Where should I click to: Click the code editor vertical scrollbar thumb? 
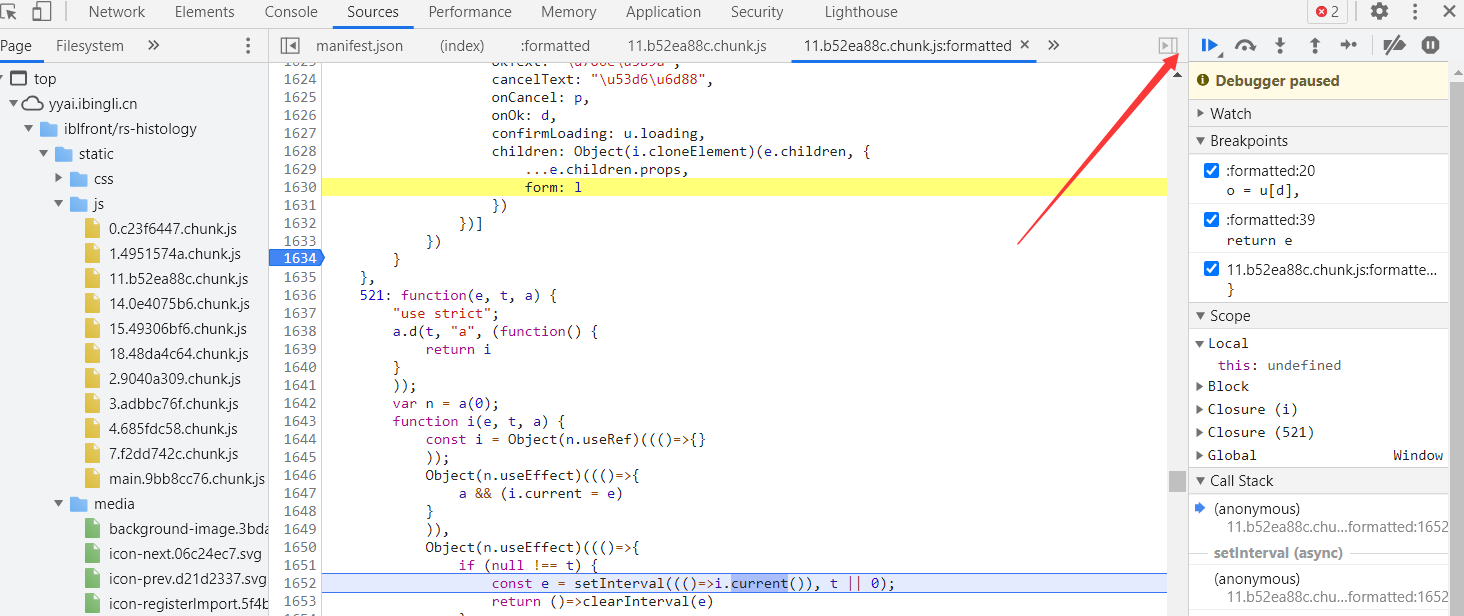point(1177,481)
